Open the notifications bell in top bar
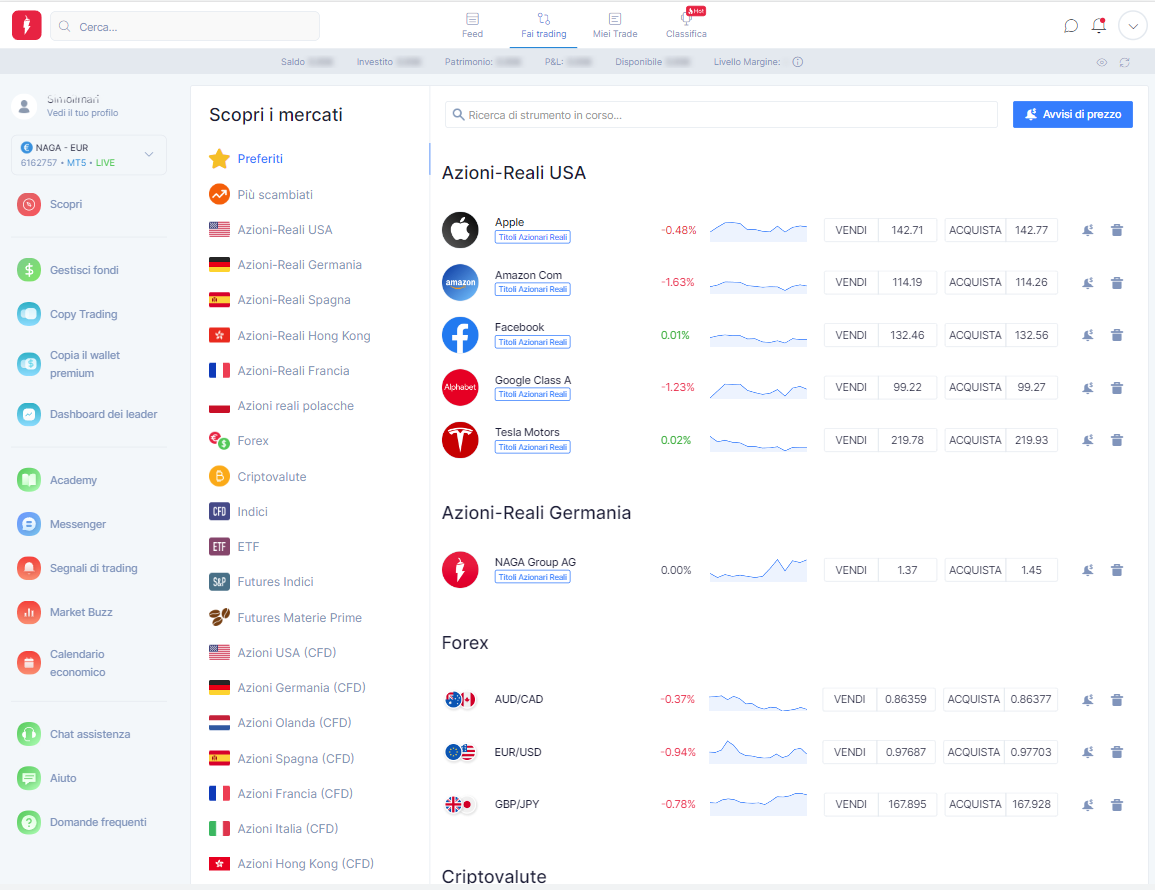The height and width of the screenshot is (890, 1155). (x=1098, y=26)
